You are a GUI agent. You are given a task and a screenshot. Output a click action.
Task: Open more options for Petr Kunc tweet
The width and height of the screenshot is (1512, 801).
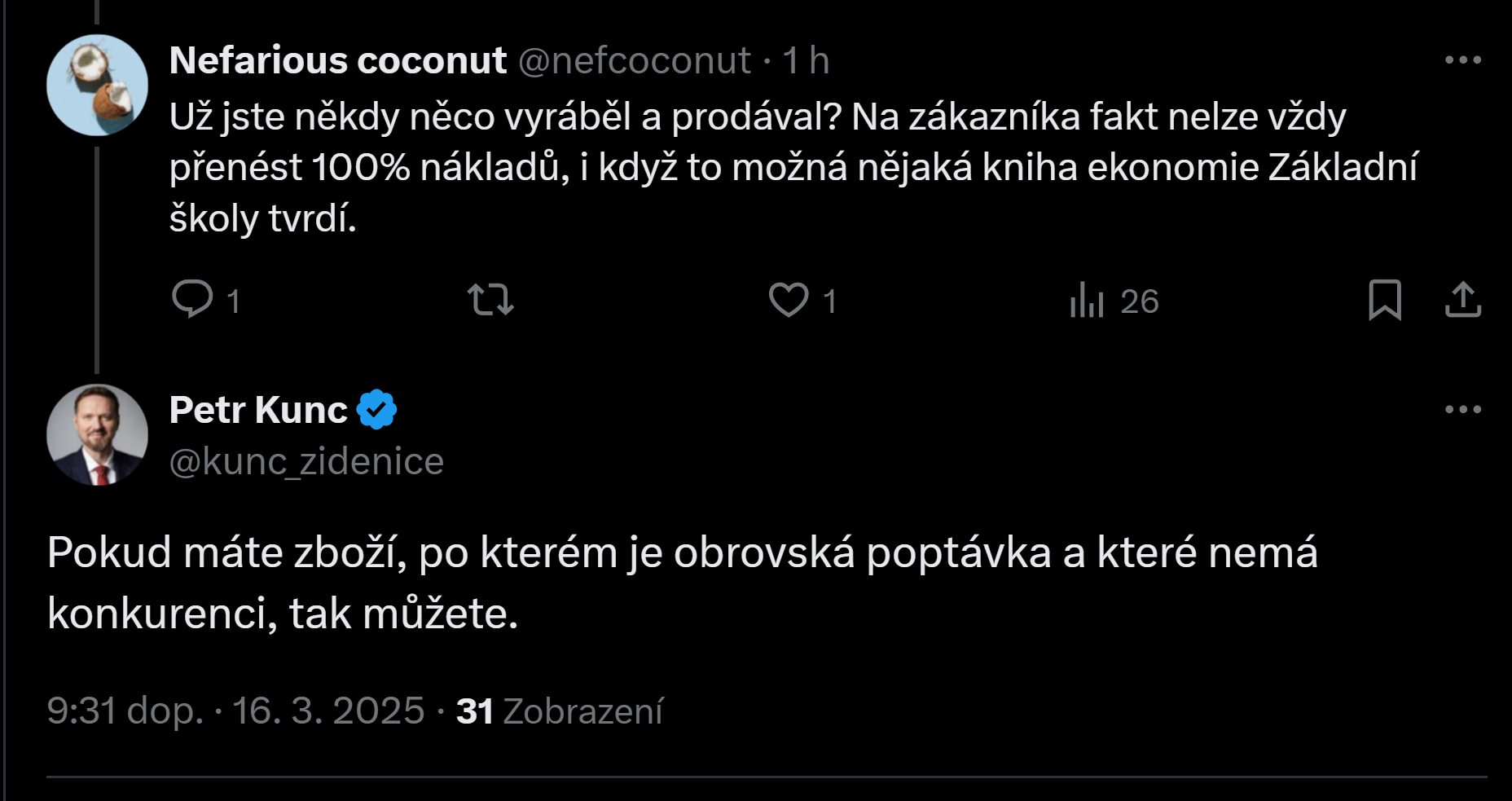point(1462,409)
